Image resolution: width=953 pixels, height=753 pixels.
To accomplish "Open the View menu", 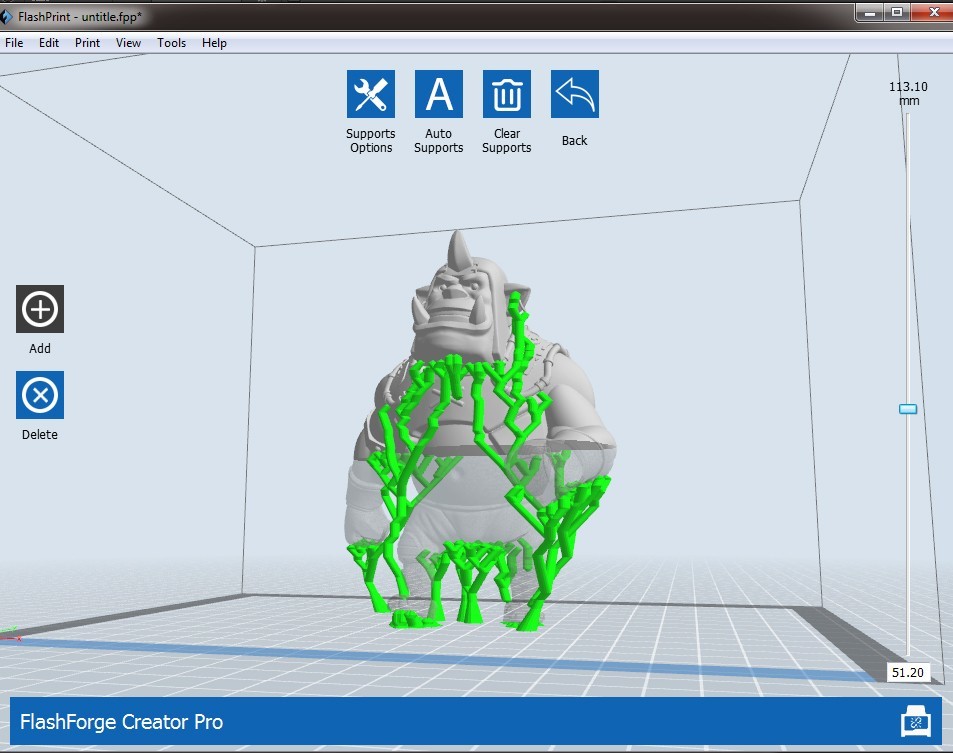I will pos(128,43).
